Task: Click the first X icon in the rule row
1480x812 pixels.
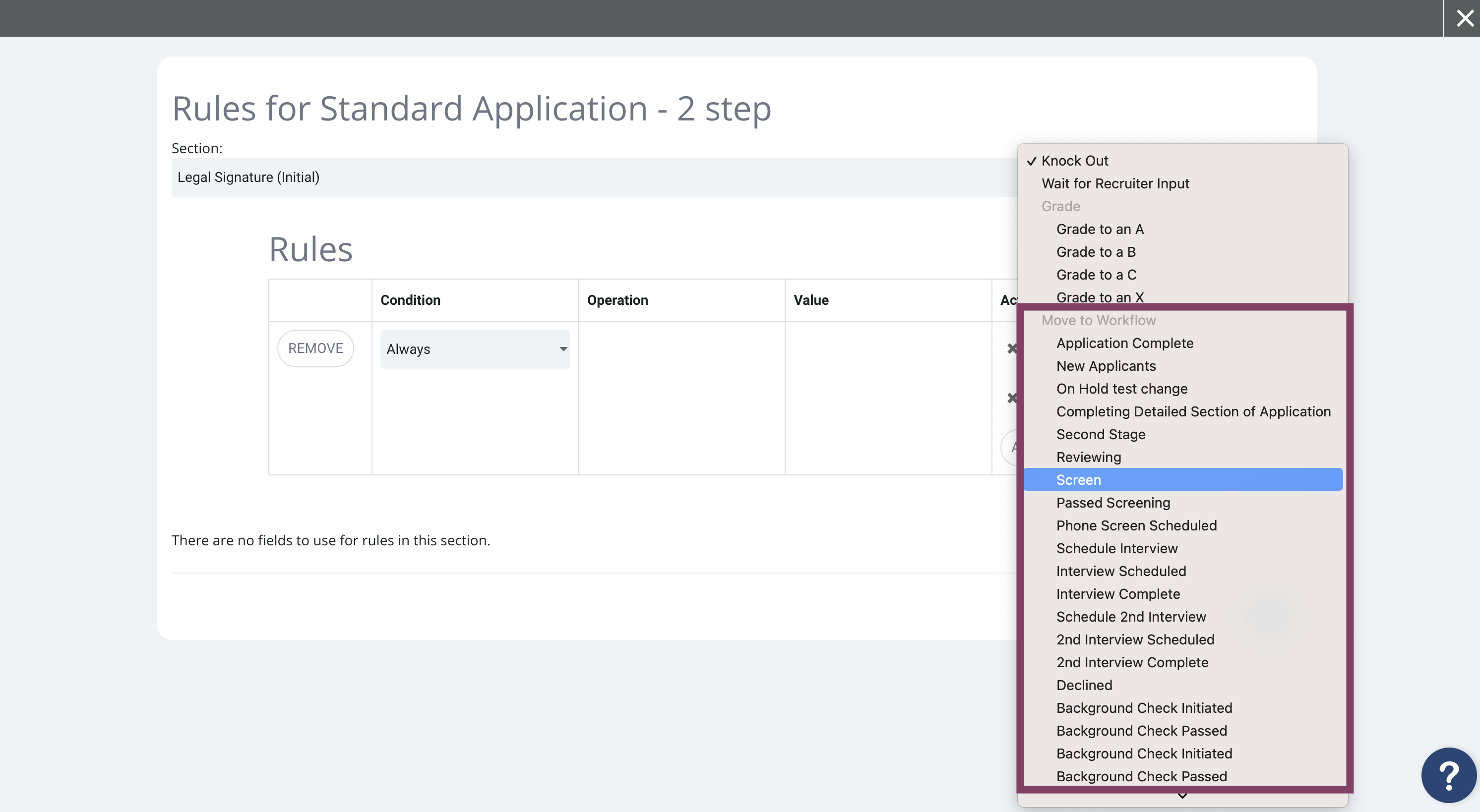Action: [1012, 348]
